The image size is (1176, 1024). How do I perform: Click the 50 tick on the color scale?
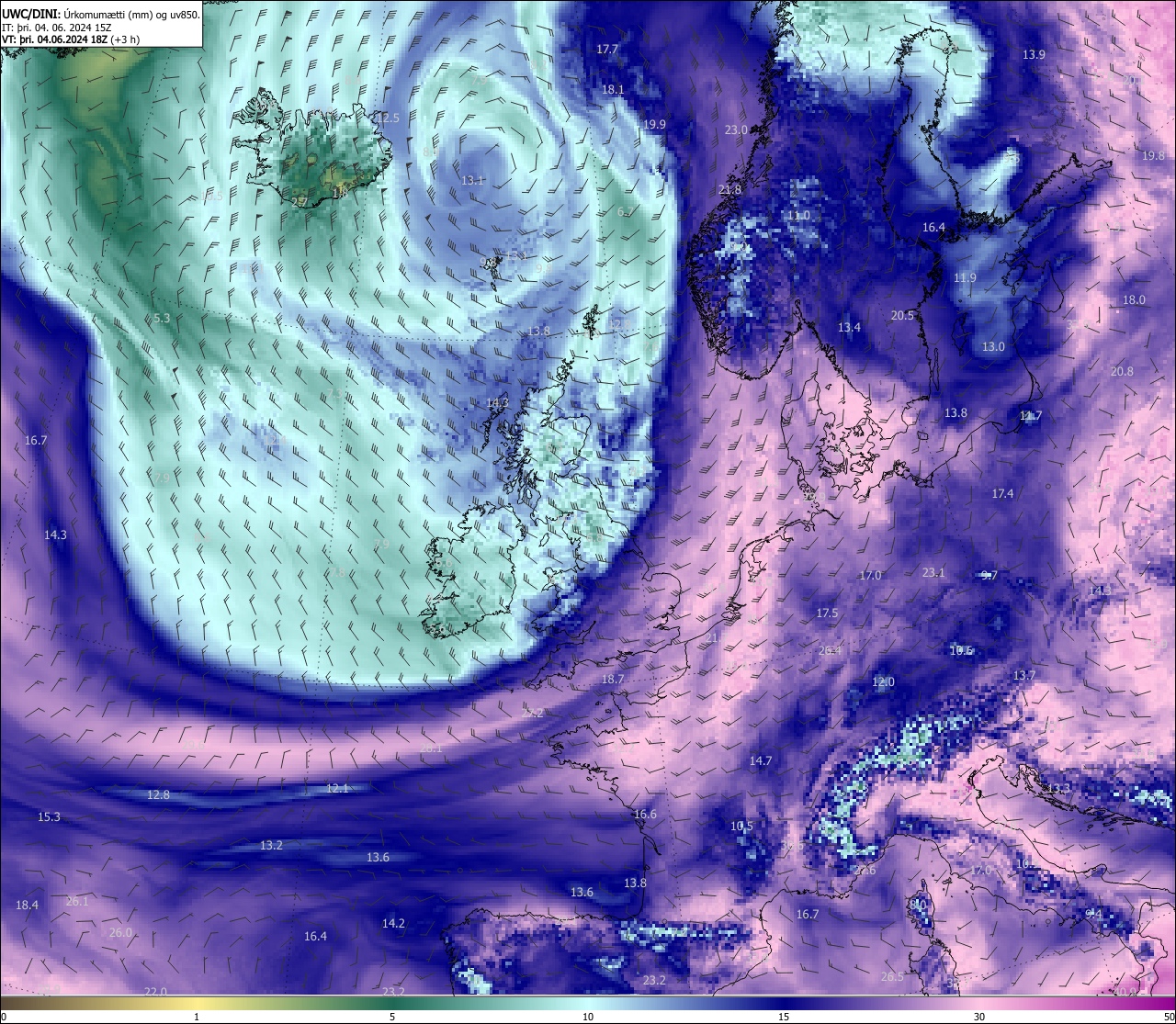[x=1169, y=1017]
